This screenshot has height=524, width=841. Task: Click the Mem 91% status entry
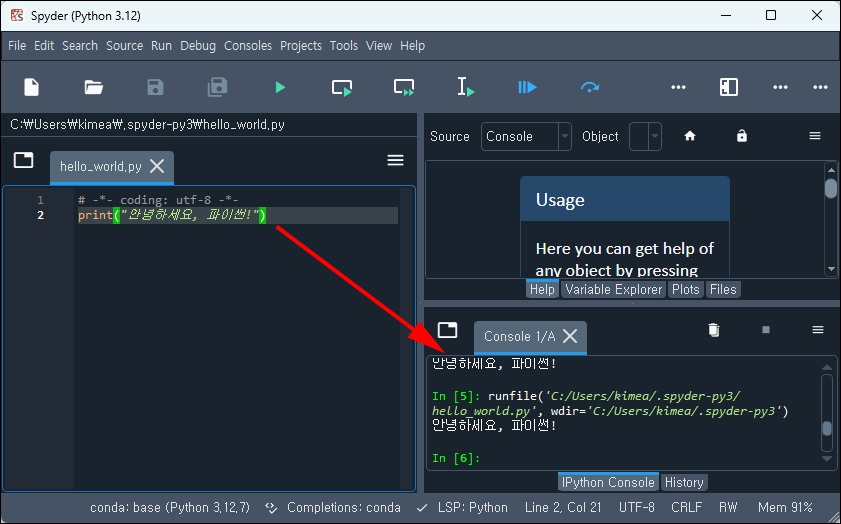tap(785, 507)
